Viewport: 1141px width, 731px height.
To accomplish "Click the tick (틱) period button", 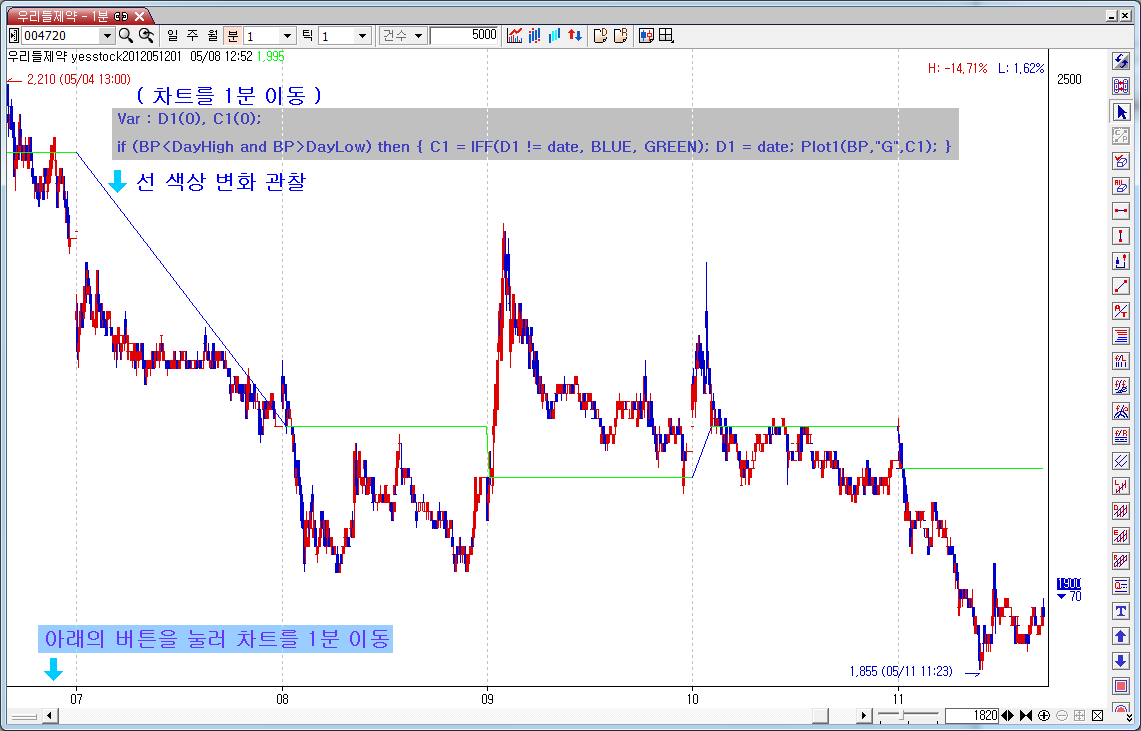I will [x=307, y=35].
